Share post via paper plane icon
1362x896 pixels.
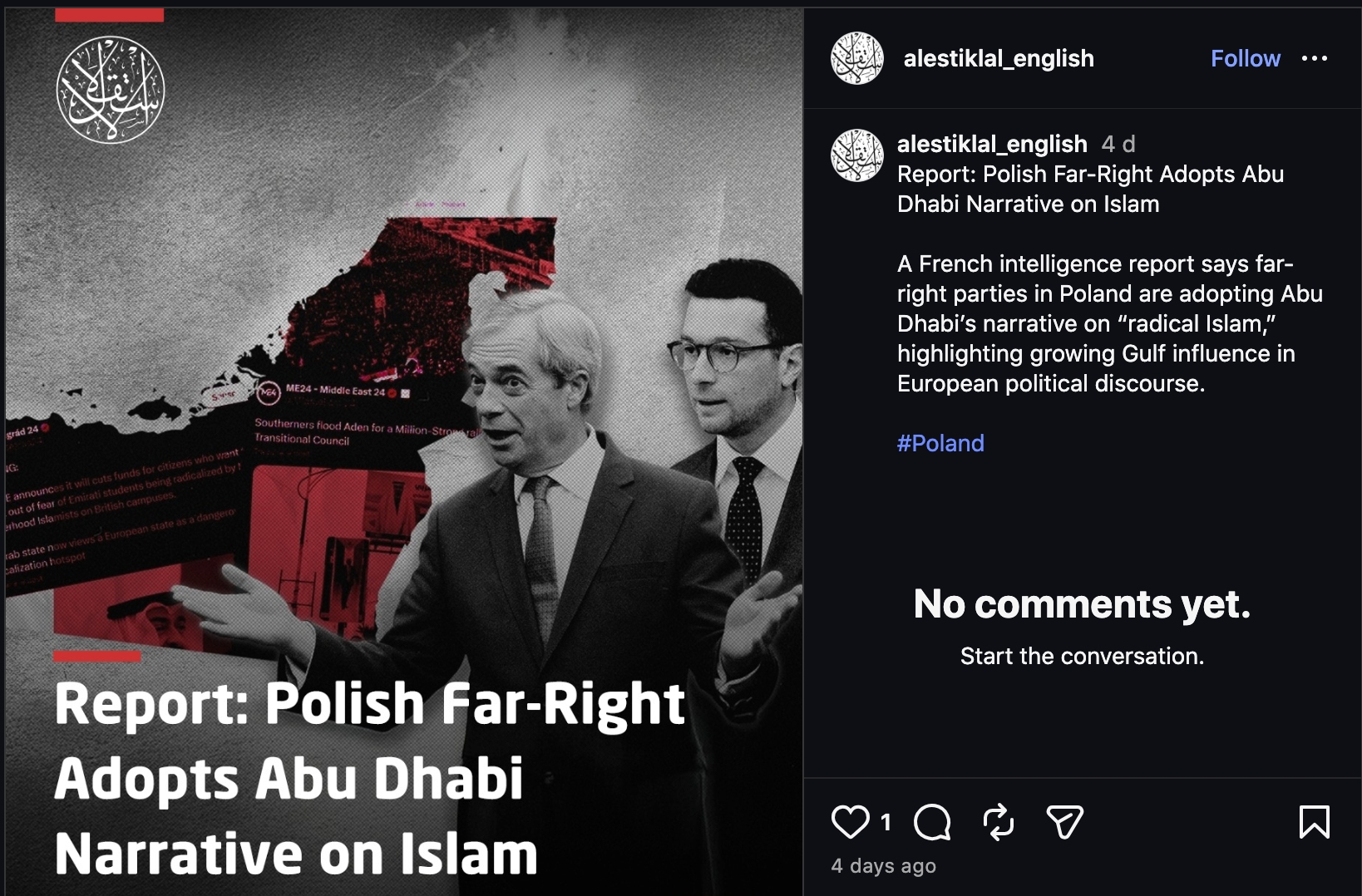[1064, 822]
